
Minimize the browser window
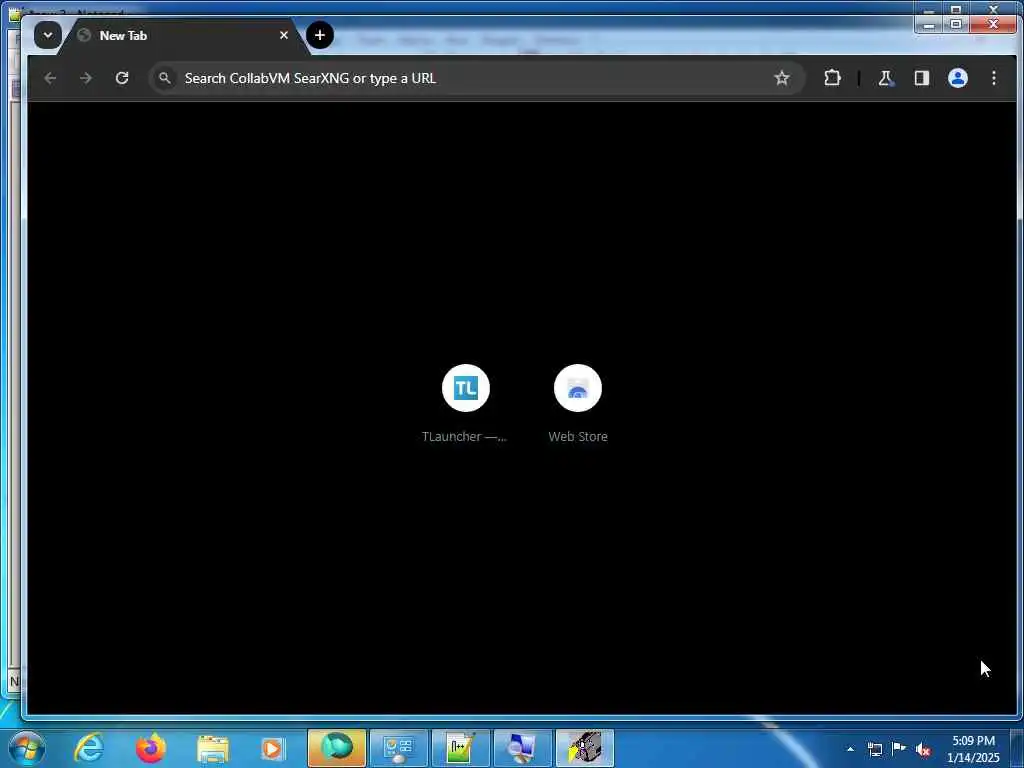coord(929,24)
